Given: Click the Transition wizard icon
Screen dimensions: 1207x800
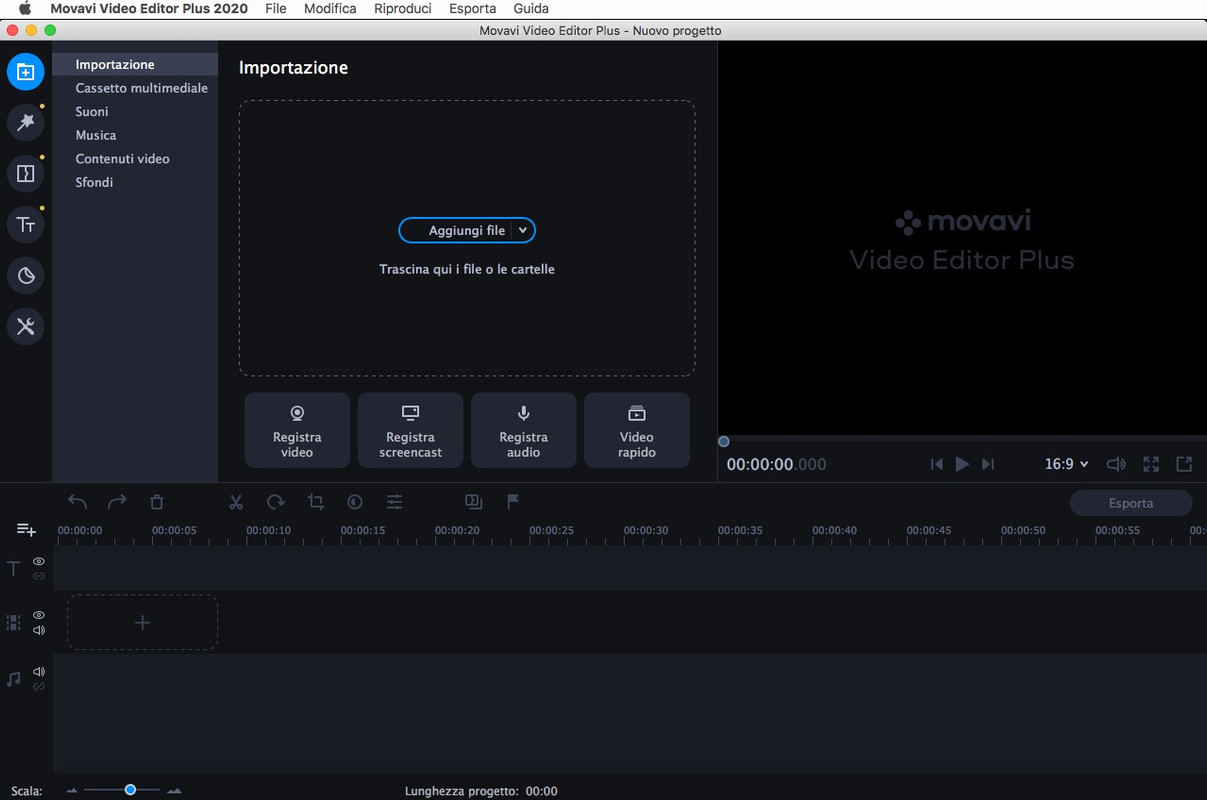Looking at the screenshot, I should point(474,502).
